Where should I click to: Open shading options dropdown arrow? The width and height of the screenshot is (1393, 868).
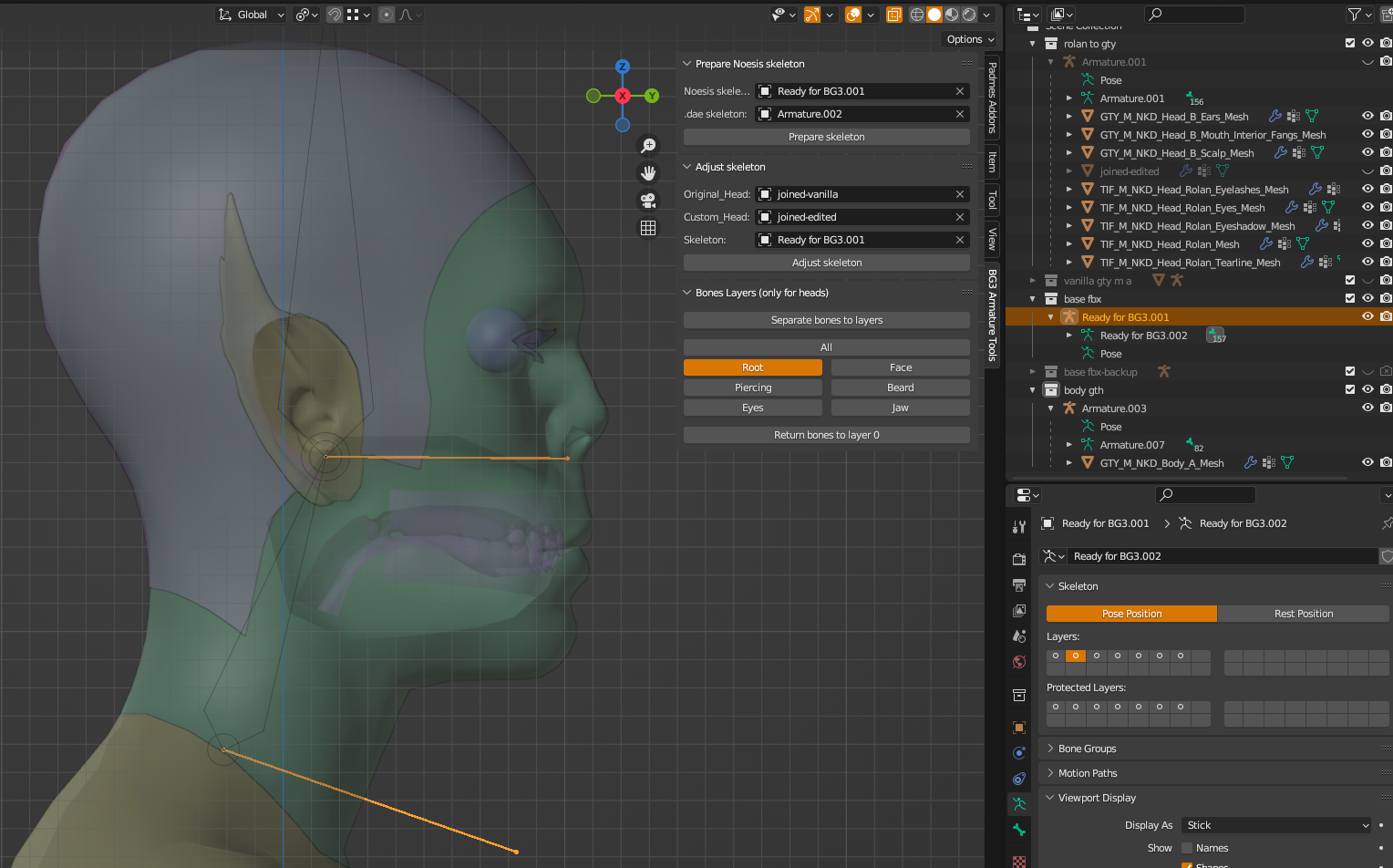pyautogui.click(x=986, y=15)
